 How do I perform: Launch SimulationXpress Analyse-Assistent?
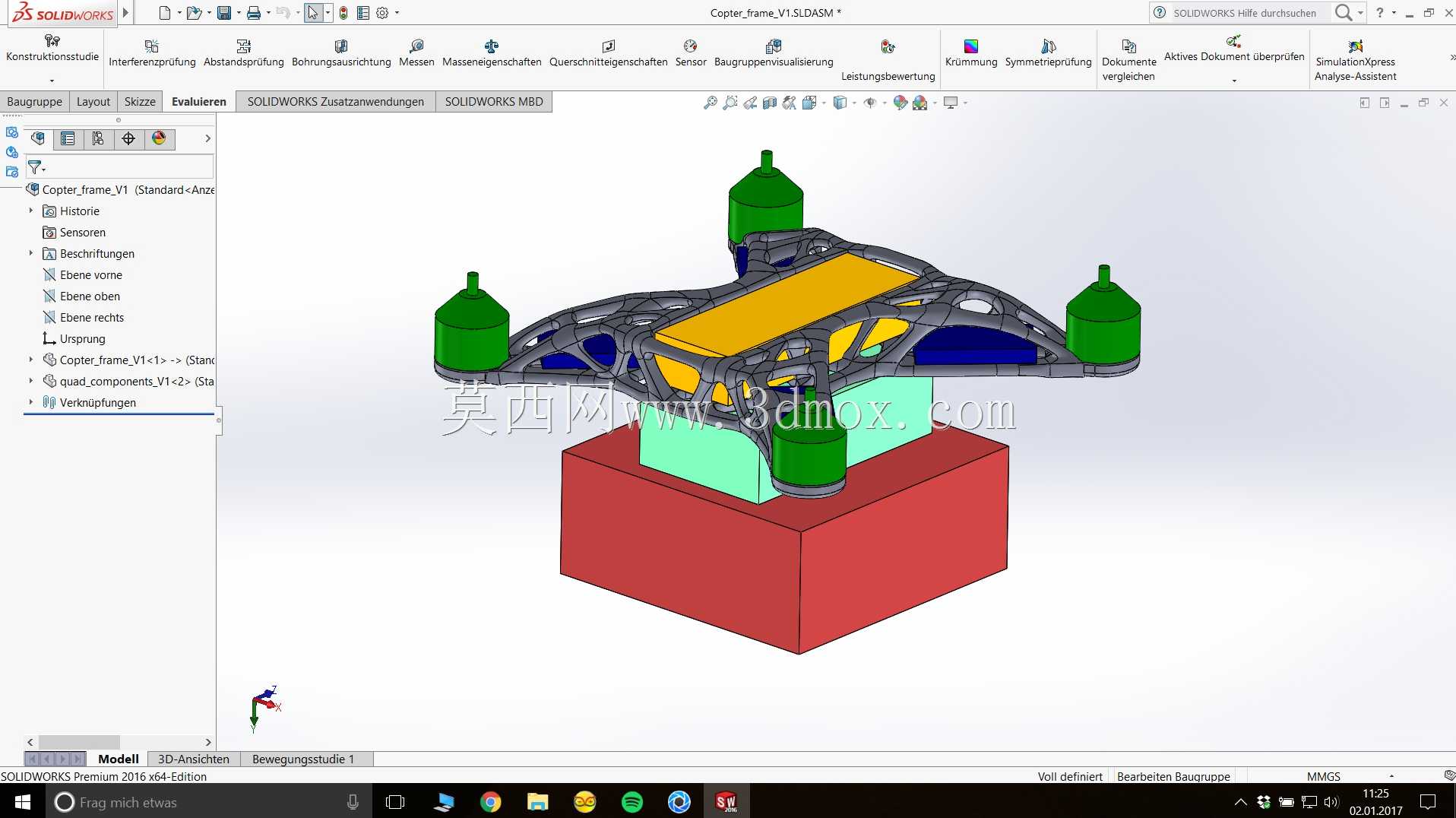point(1356,60)
